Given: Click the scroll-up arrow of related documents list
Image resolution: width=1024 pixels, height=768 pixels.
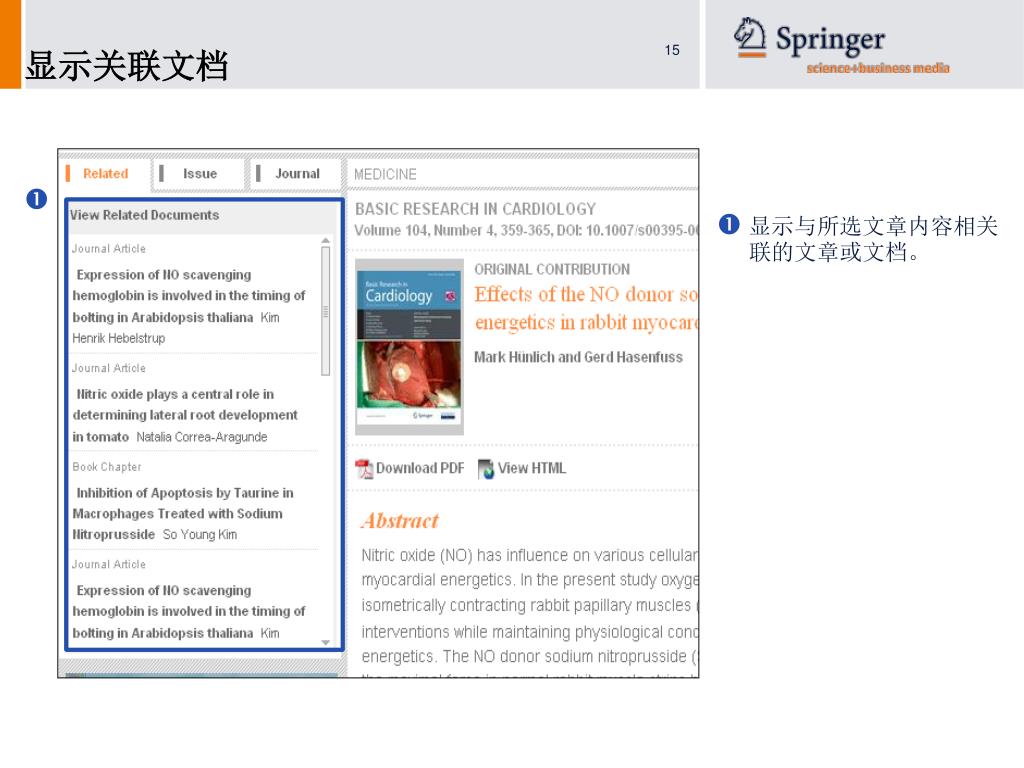Looking at the screenshot, I should (x=325, y=241).
